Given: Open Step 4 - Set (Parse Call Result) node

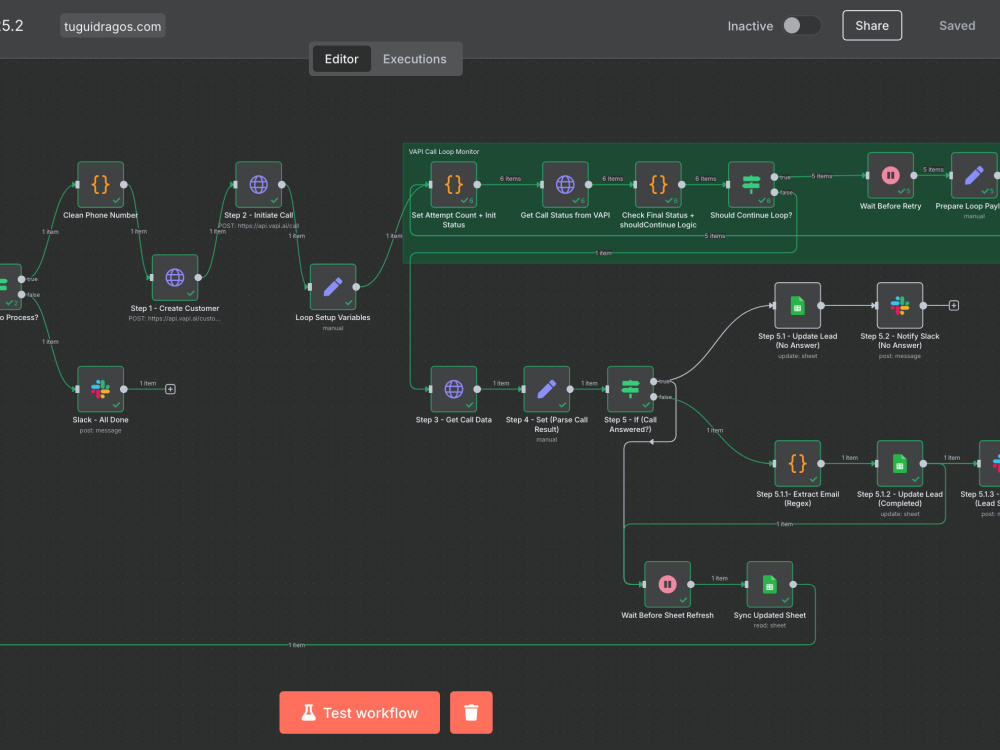Looking at the screenshot, I should [547, 389].
